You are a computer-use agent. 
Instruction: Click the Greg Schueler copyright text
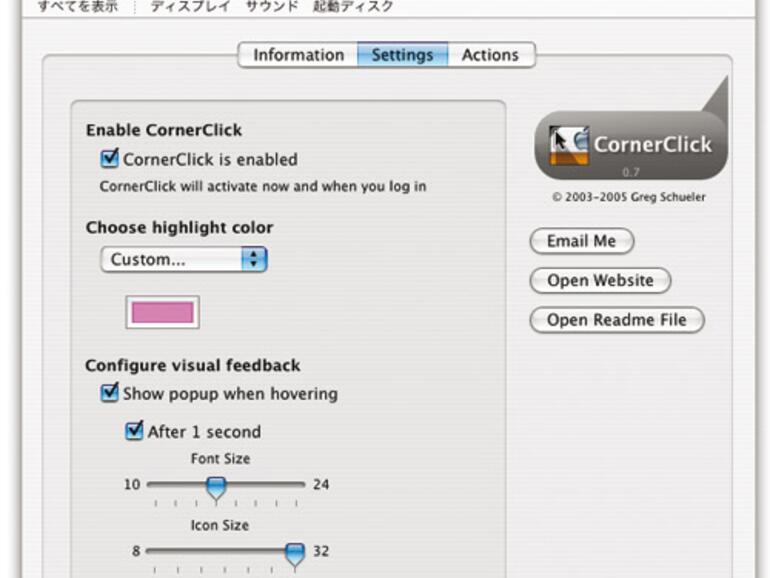[630, 197]
